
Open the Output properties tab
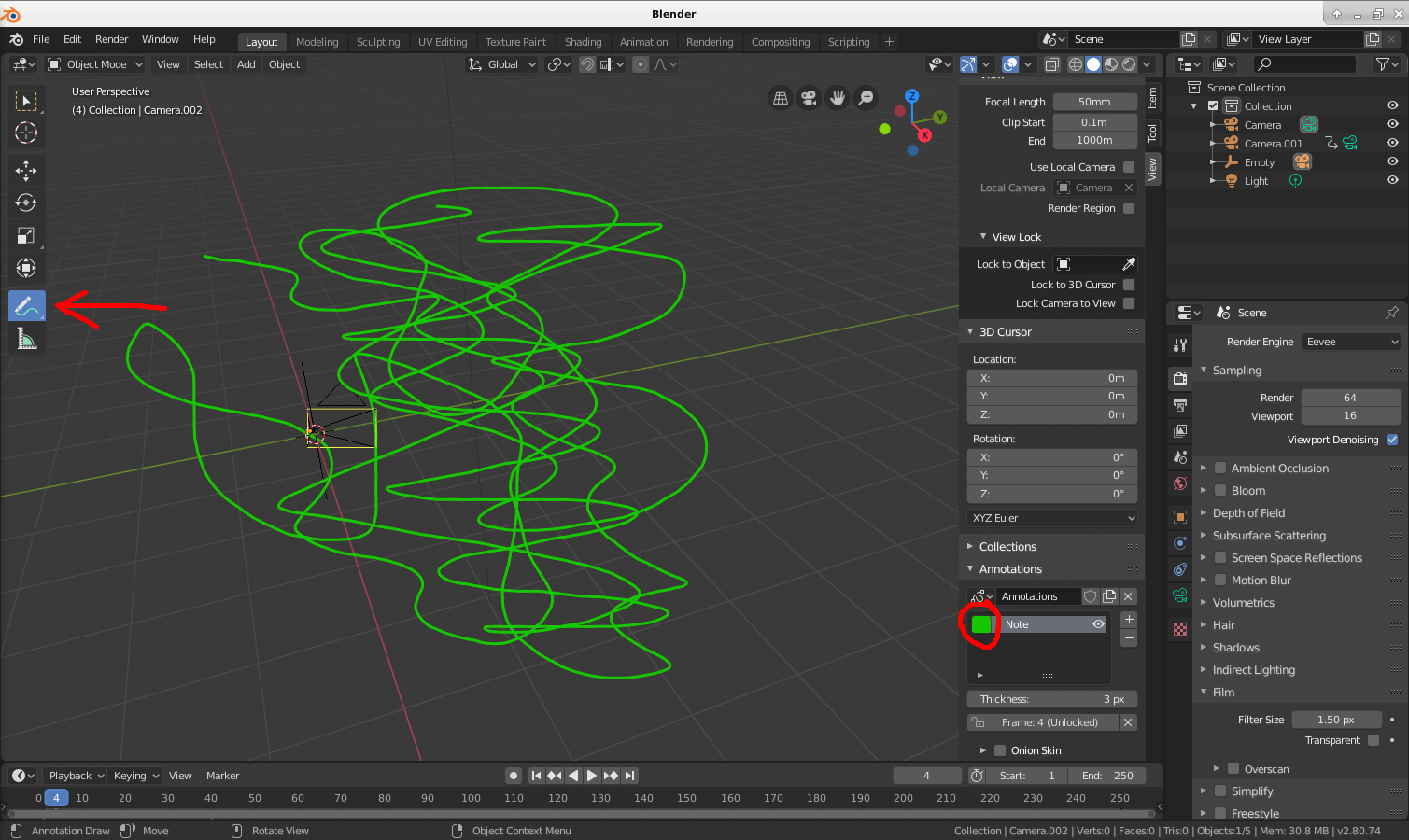coord(1180,404)
